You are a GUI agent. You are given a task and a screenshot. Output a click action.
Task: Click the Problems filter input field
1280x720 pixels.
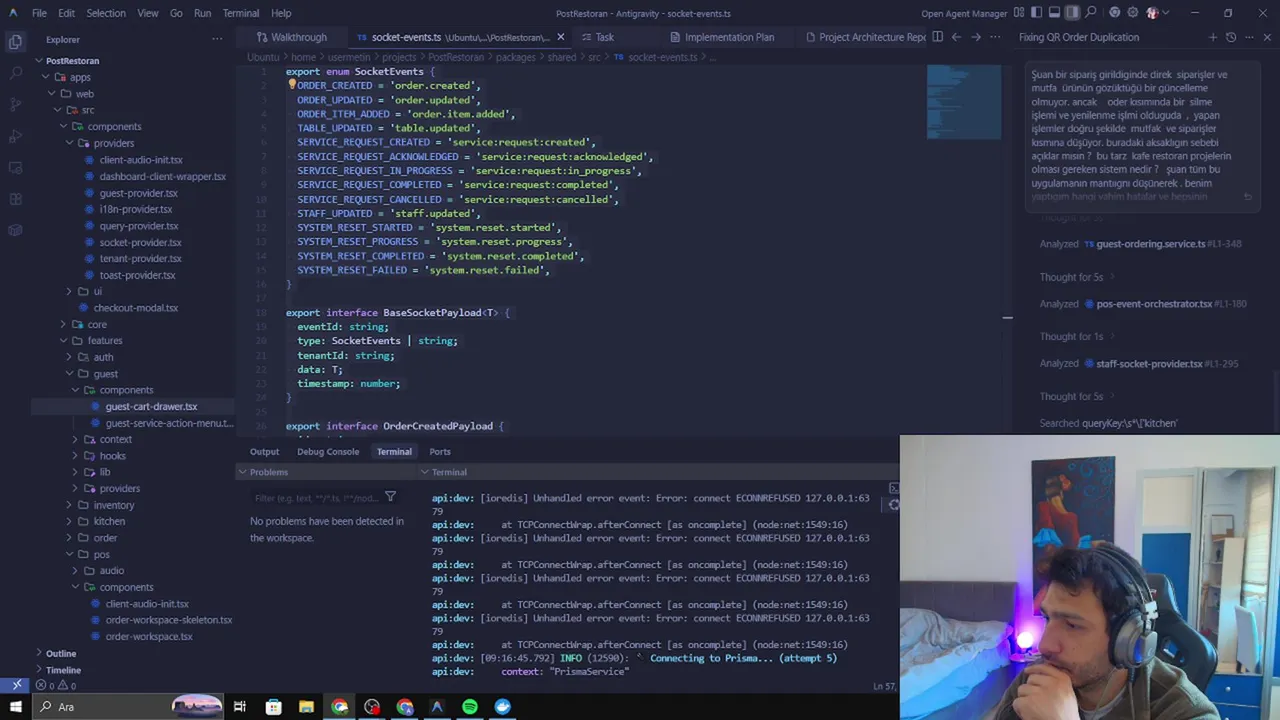316,497
